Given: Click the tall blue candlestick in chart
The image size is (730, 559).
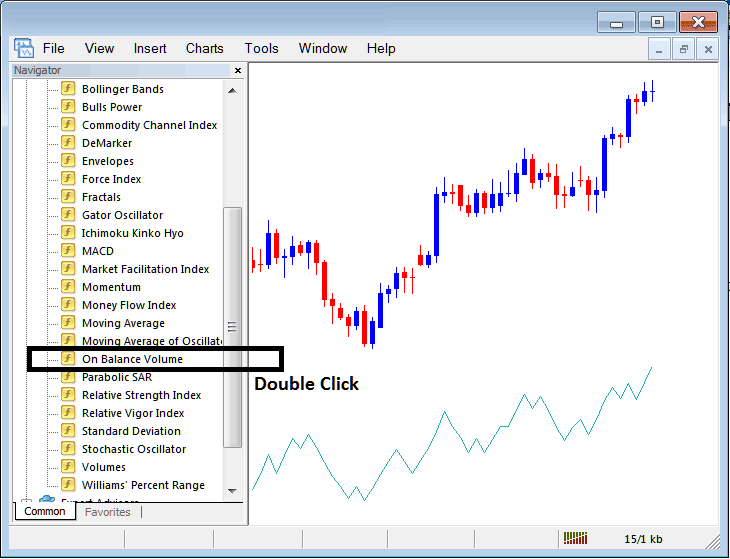Looking at the screenshot, I should [436, 225].
